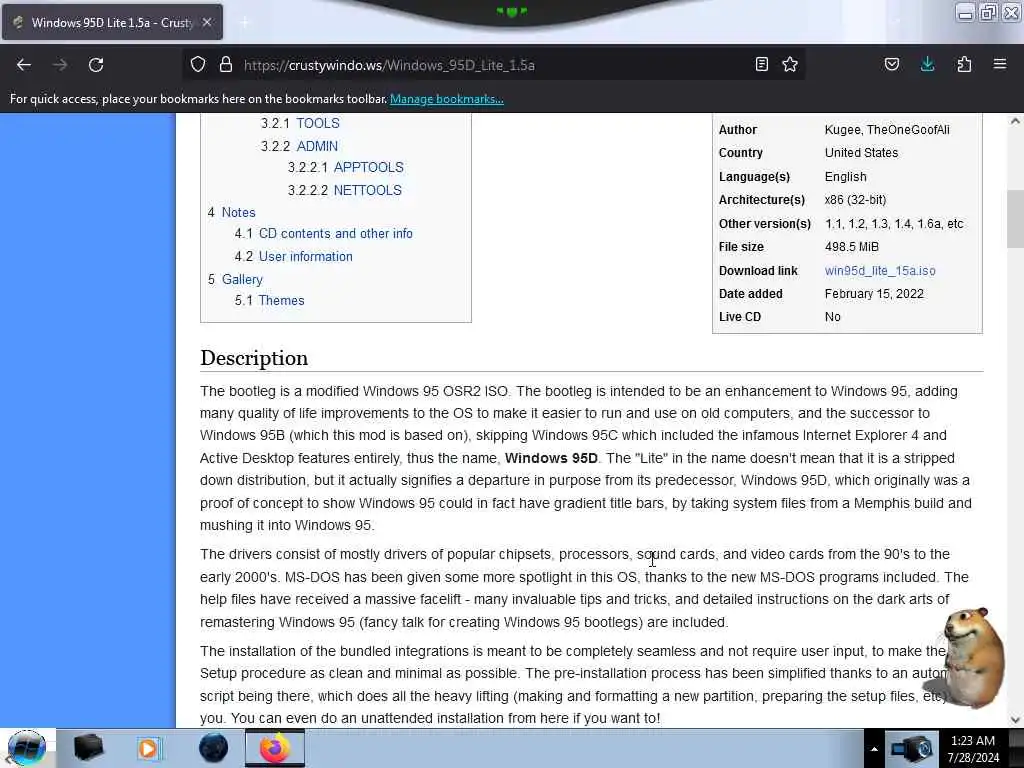
Task: Click 'February 15, 2022' date value
Action: point(874,294)
